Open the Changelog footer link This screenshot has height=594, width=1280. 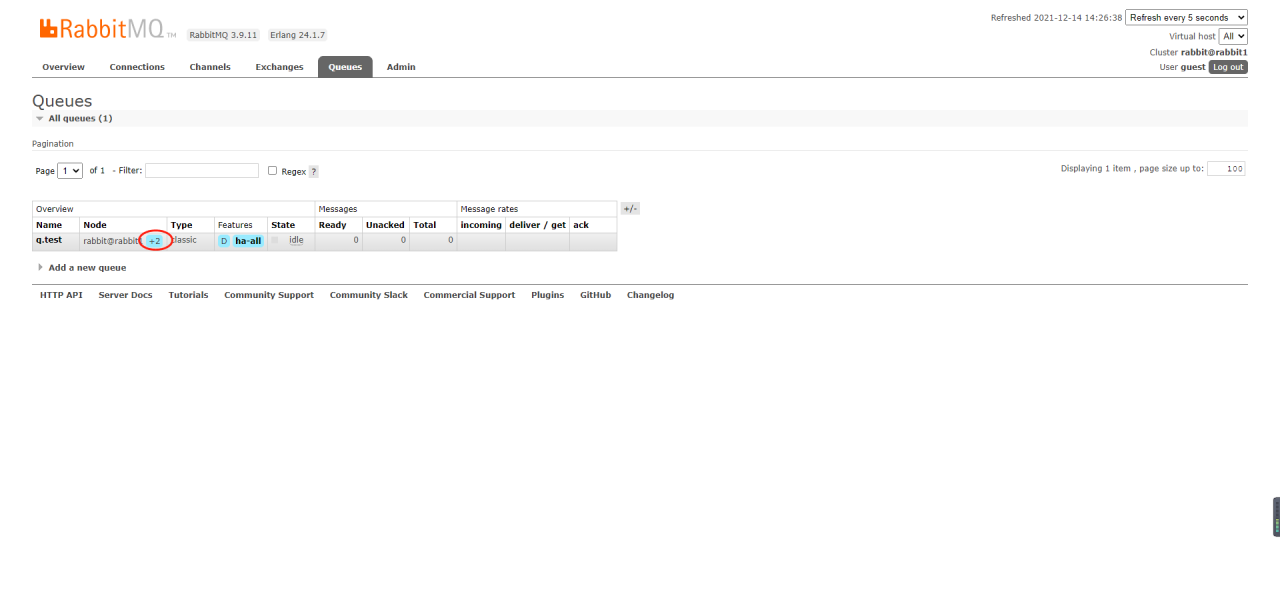(x=650, y=295)
